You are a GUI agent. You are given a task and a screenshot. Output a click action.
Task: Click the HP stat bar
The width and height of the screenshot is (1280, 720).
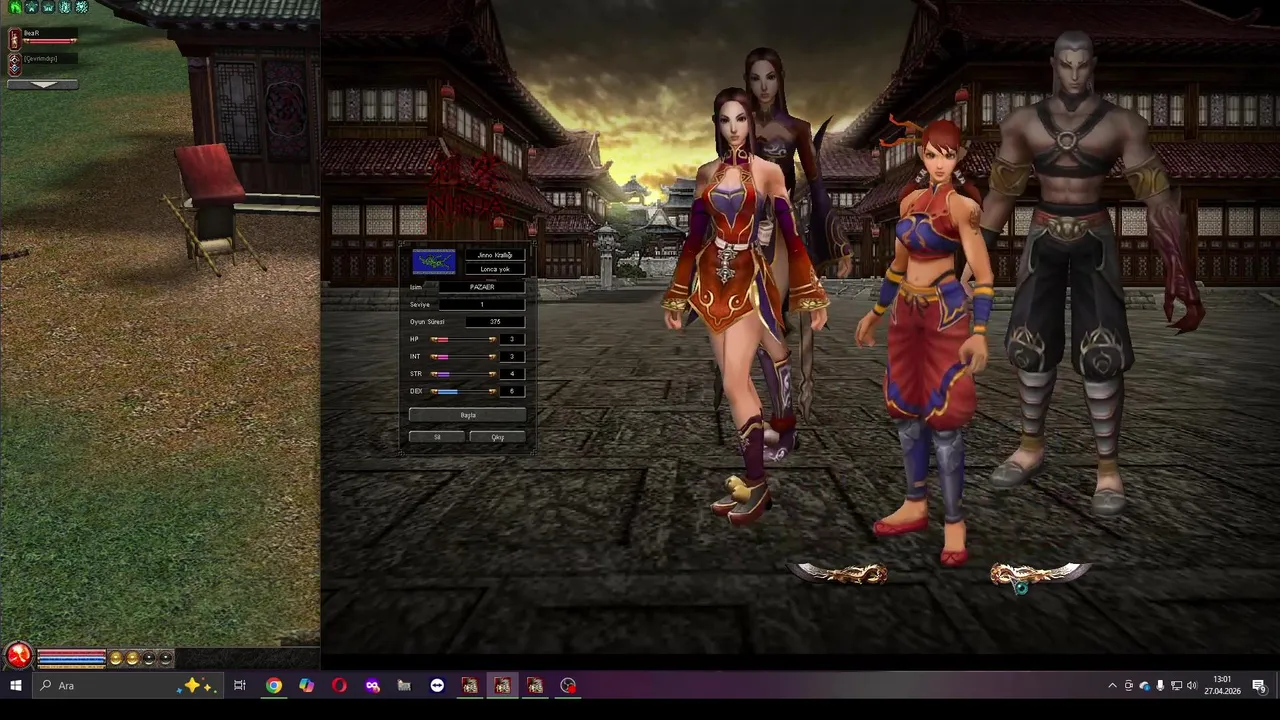[463, 340]
